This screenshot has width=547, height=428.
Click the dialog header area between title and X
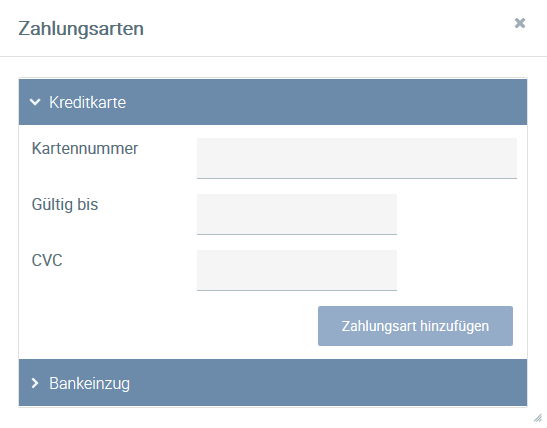328,28
